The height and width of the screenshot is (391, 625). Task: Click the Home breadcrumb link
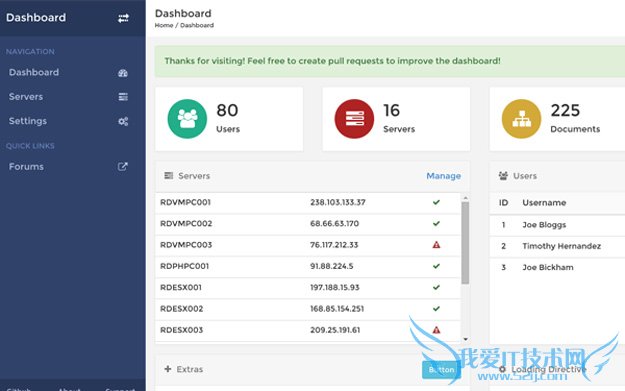point(164,25)
